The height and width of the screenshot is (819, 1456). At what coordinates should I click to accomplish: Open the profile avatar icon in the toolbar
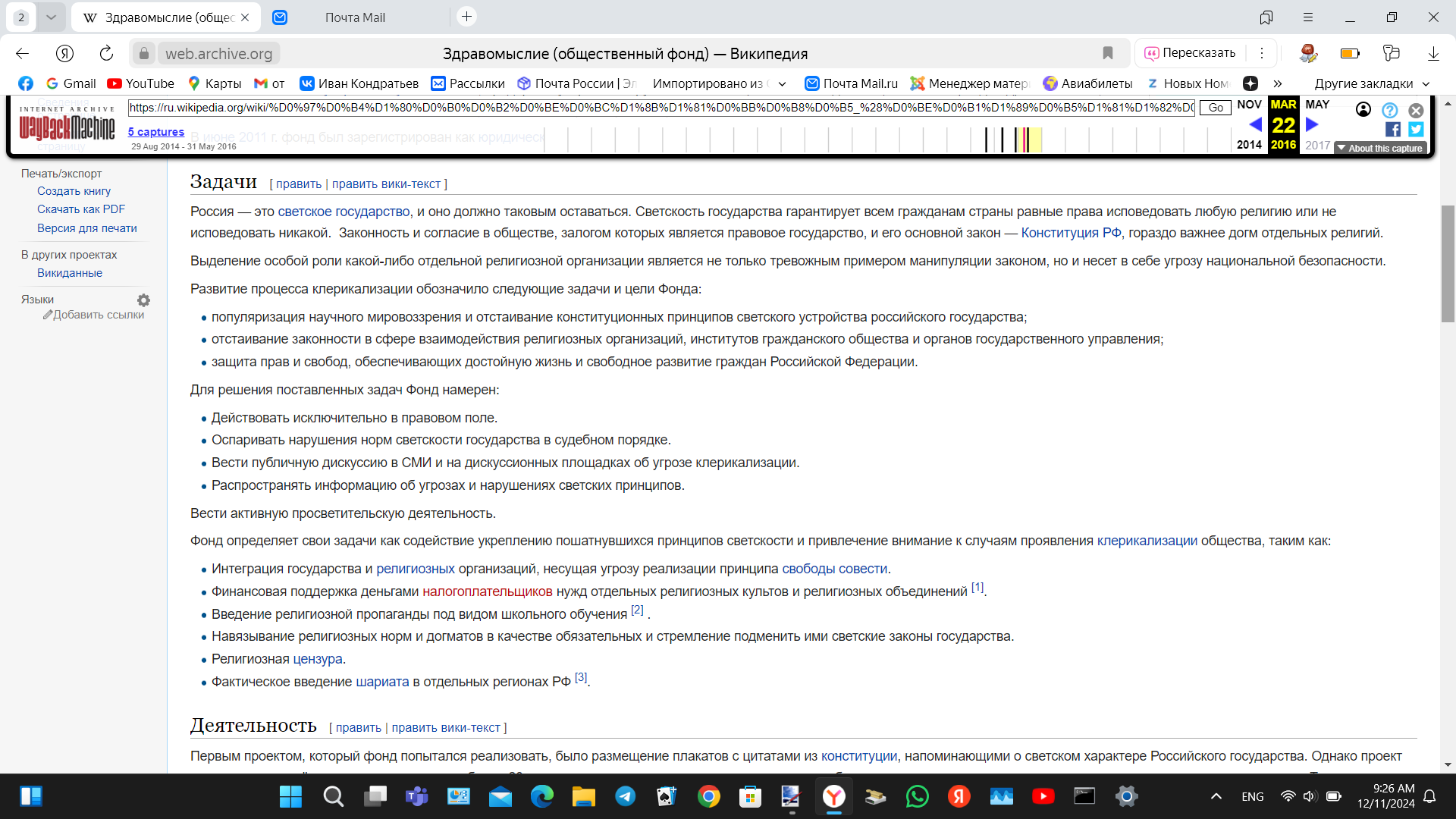pos(1308,53)
